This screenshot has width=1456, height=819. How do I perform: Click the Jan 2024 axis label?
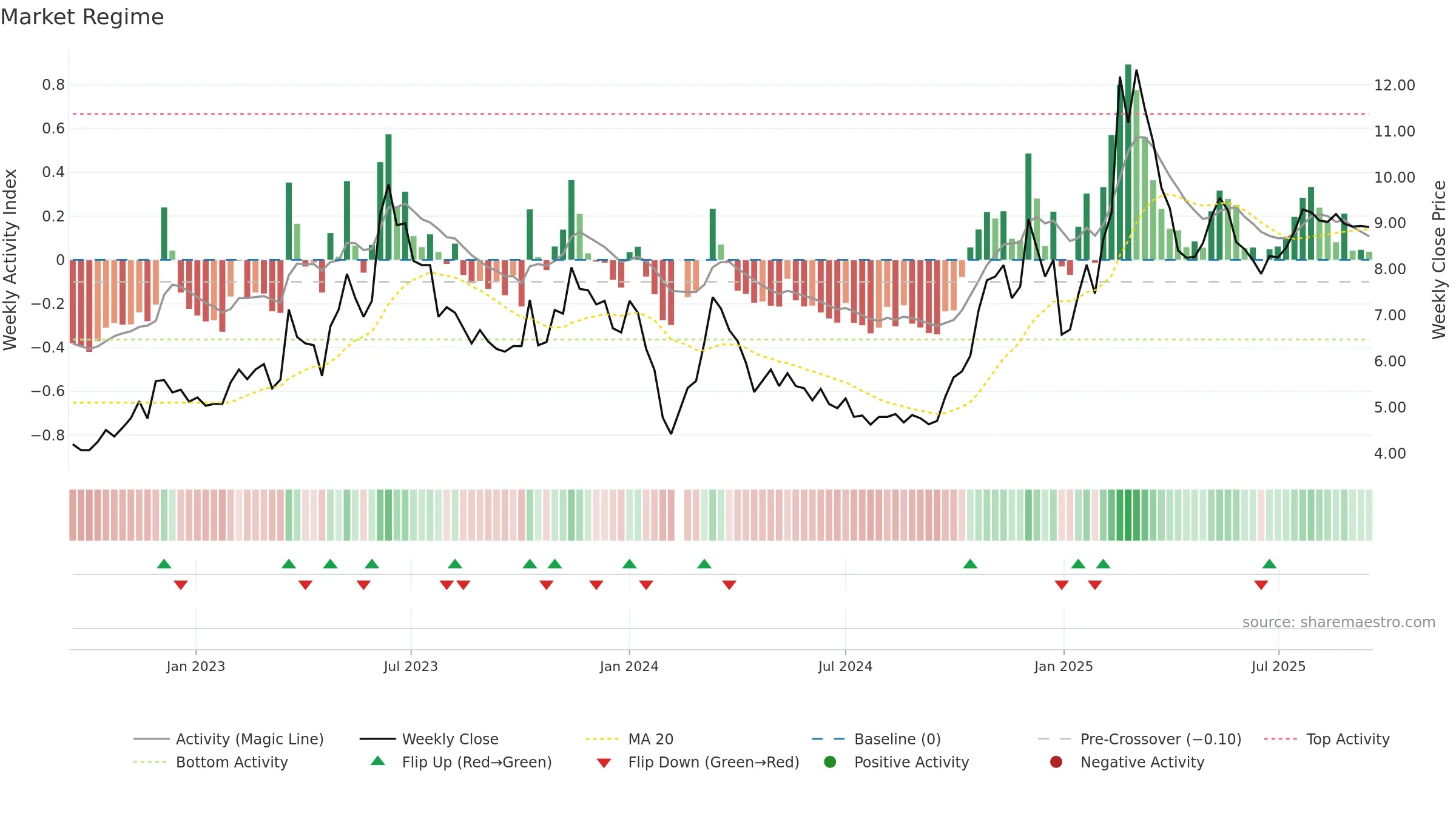tap(629, 666)
